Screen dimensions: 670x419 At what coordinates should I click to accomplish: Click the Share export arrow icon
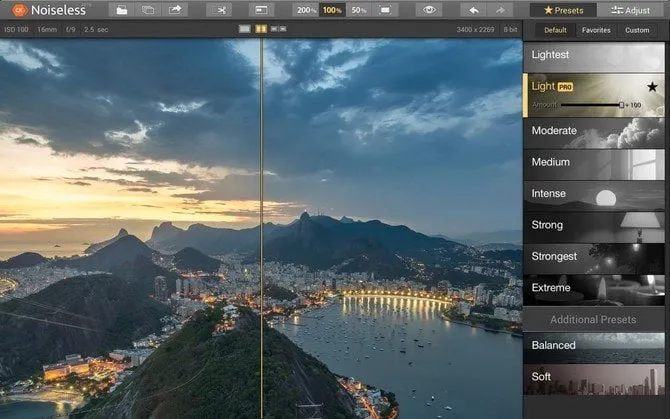[177, 10]
